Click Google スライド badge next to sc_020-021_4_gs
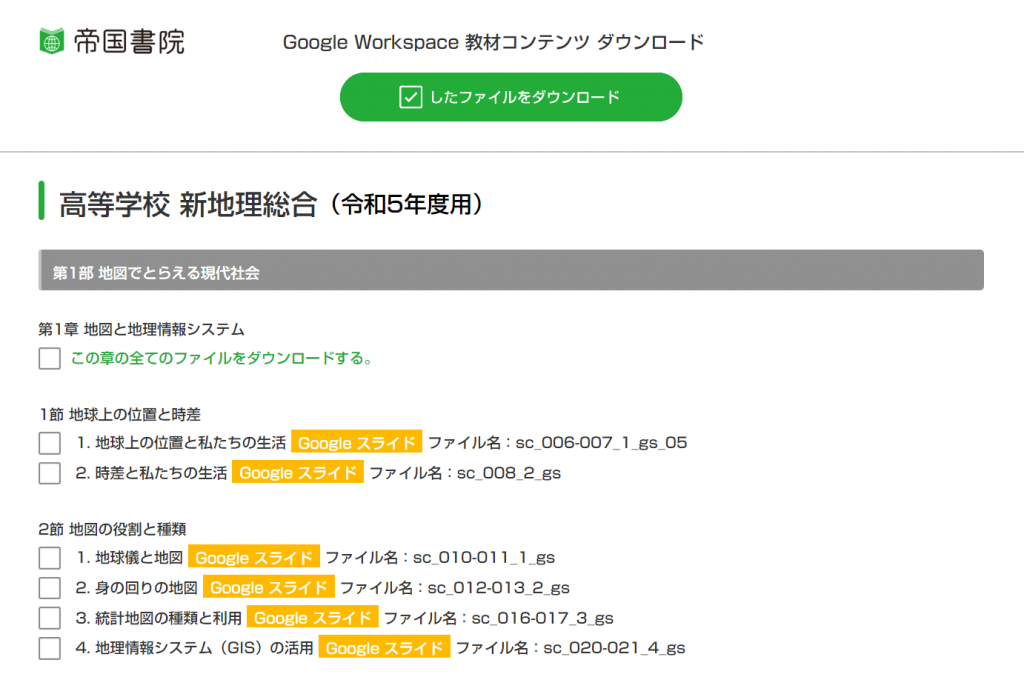This screenshot has height=694, width=1024. pyautogui.click(x=384, y=648)
